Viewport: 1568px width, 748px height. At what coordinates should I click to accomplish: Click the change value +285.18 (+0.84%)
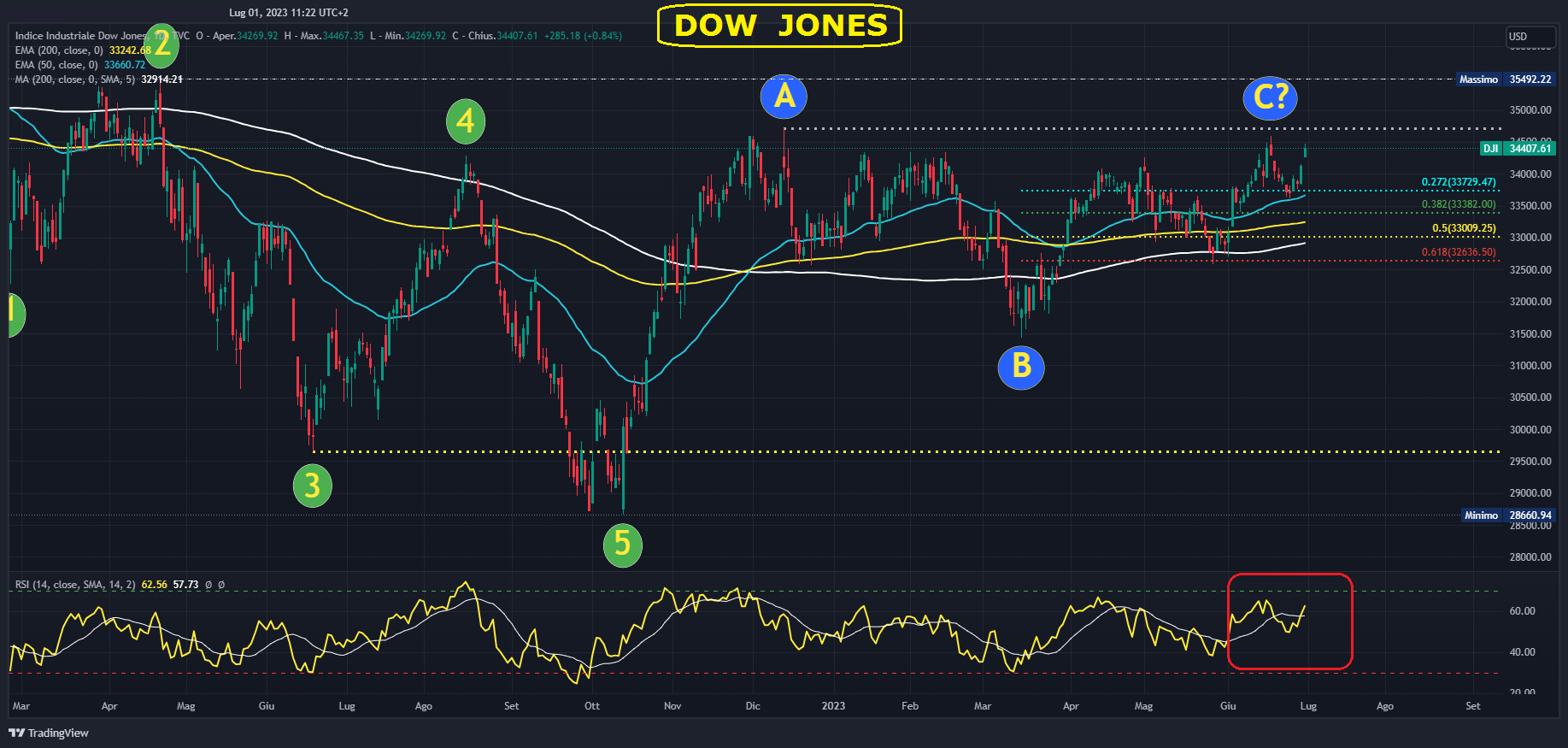tap(583, 36)
